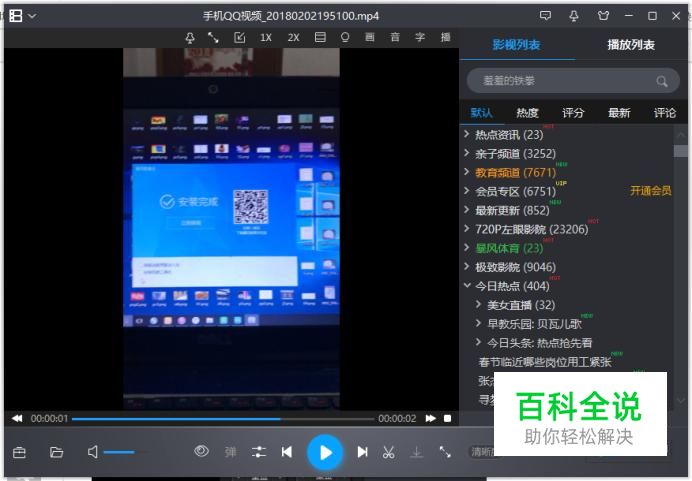The height and width of the screenshot is (481, 692).
Task: Open the main menu icon in the title bar
Action: (16, 16)
